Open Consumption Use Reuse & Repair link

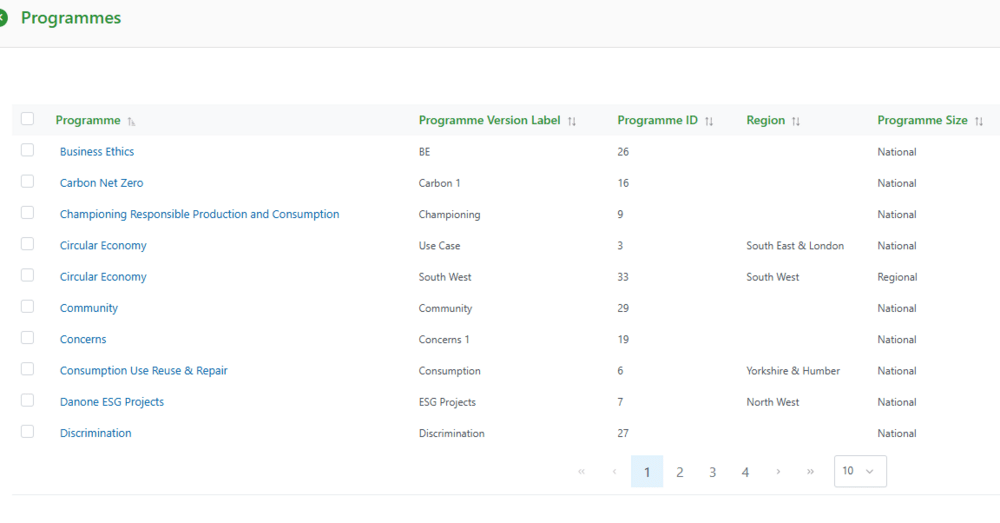coord(143,371)
